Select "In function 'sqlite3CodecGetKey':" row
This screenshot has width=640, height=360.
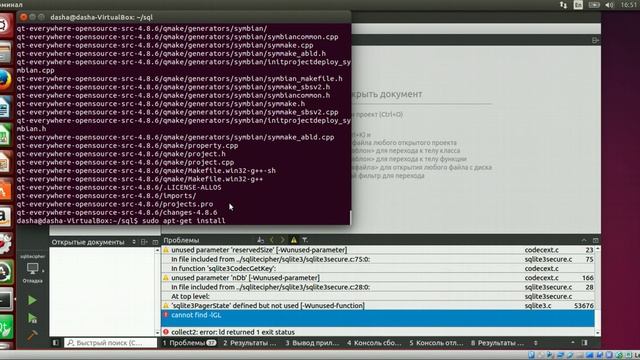378,268
